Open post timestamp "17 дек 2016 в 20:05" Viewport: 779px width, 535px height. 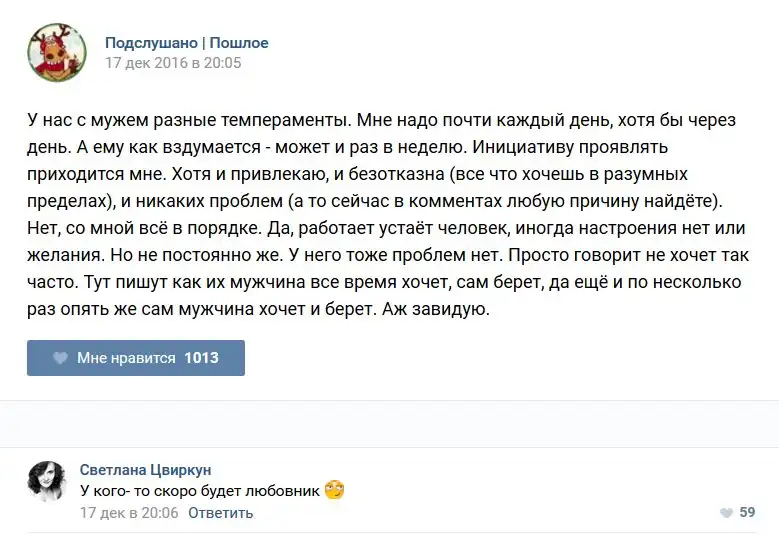tap(173, 63)
